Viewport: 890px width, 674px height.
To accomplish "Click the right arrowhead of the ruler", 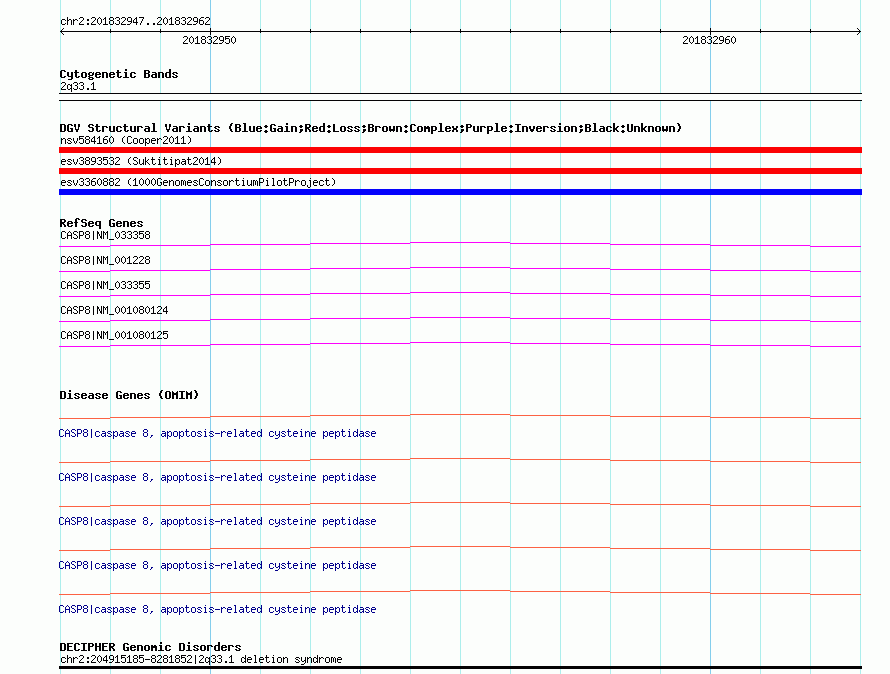I will [x=859, y=31].
